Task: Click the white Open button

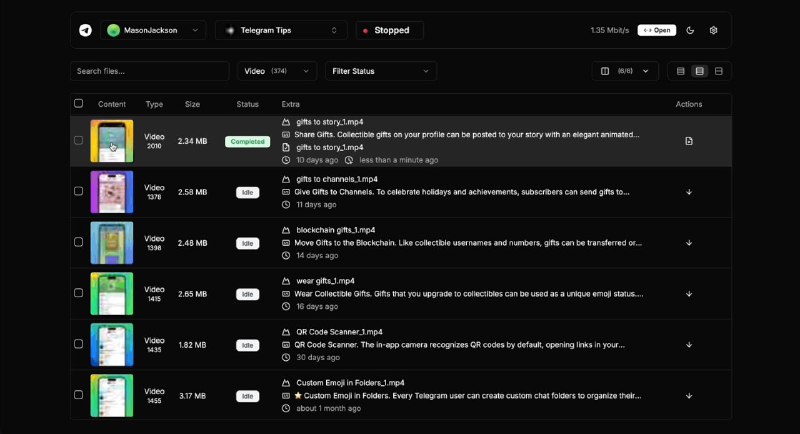Action: [x=657, y=30]
